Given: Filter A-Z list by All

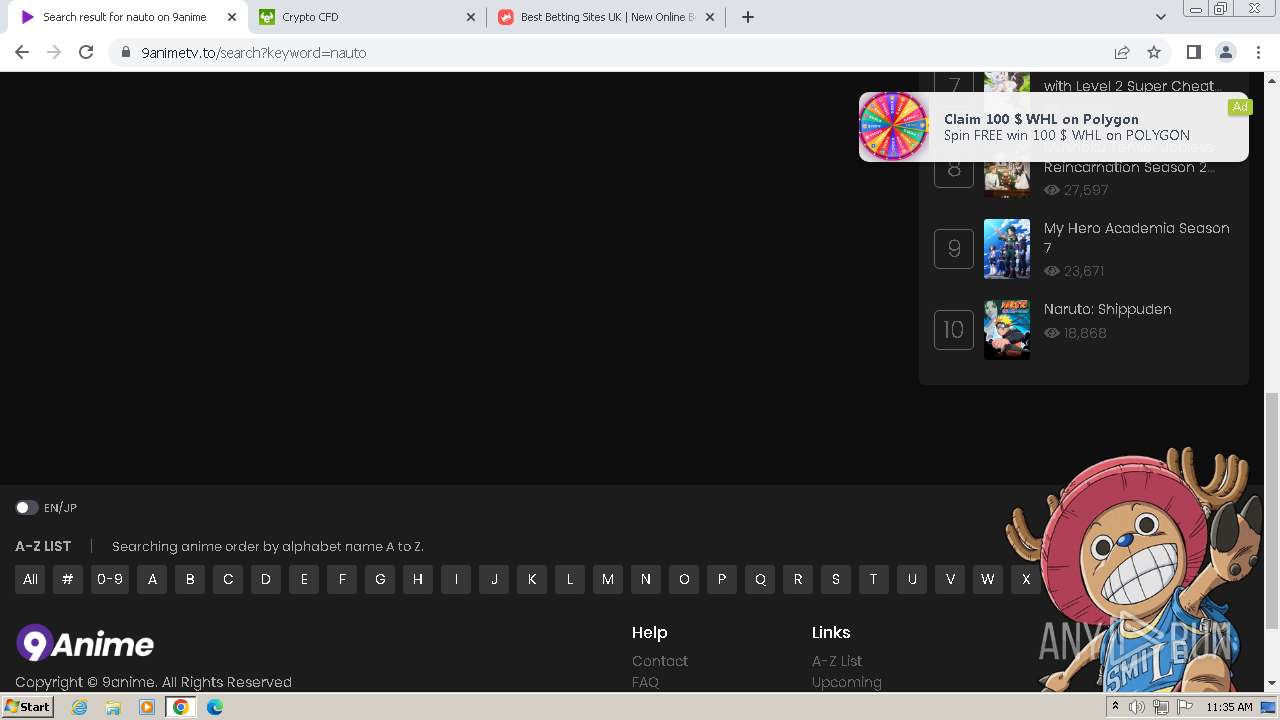Looking at the screenshot, I should 30,579.
